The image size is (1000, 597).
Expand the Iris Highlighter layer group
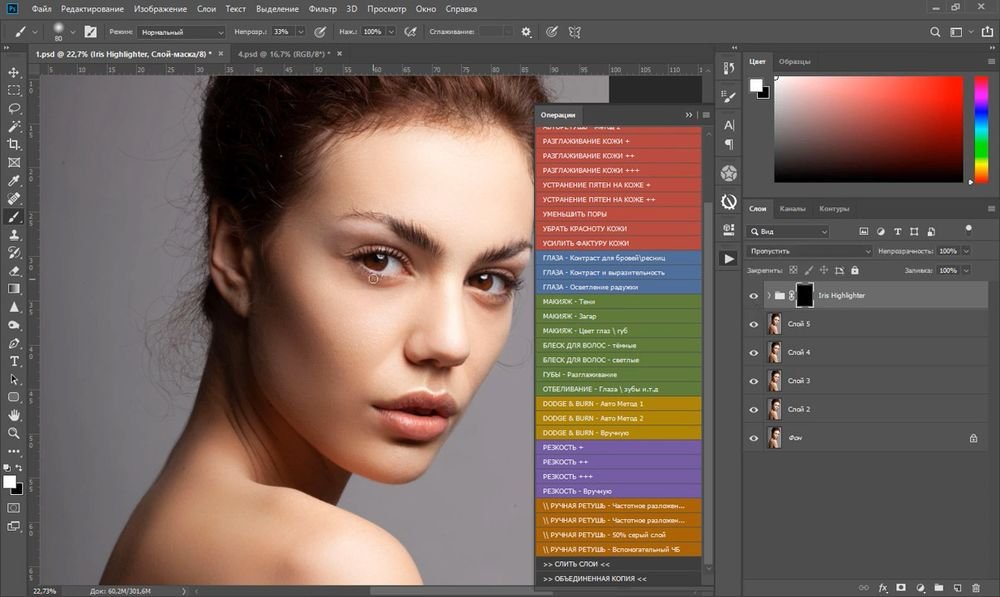coord(768,296)
